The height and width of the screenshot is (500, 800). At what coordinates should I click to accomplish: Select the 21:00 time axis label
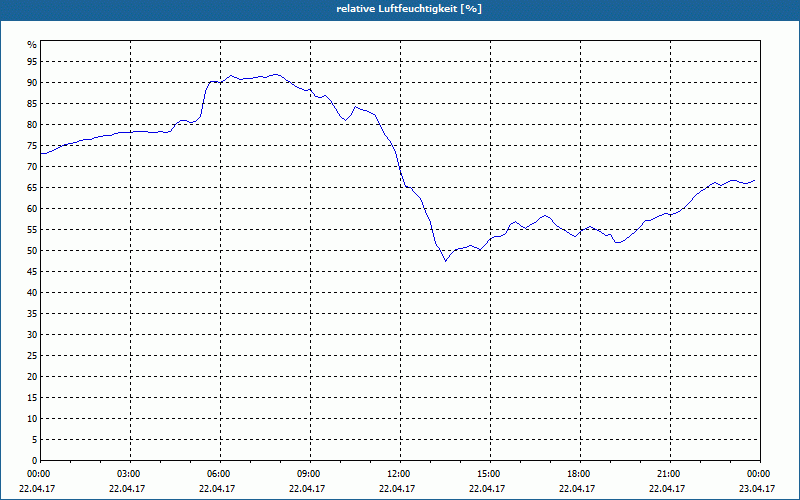670,474
